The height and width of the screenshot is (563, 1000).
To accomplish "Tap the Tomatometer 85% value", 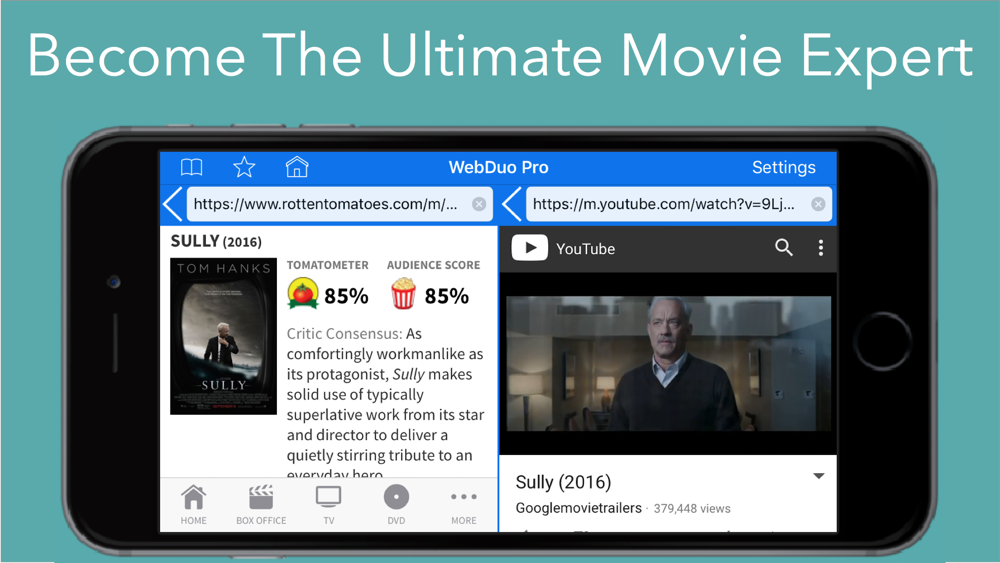I will pyautogui.click(x=346, y=296).
